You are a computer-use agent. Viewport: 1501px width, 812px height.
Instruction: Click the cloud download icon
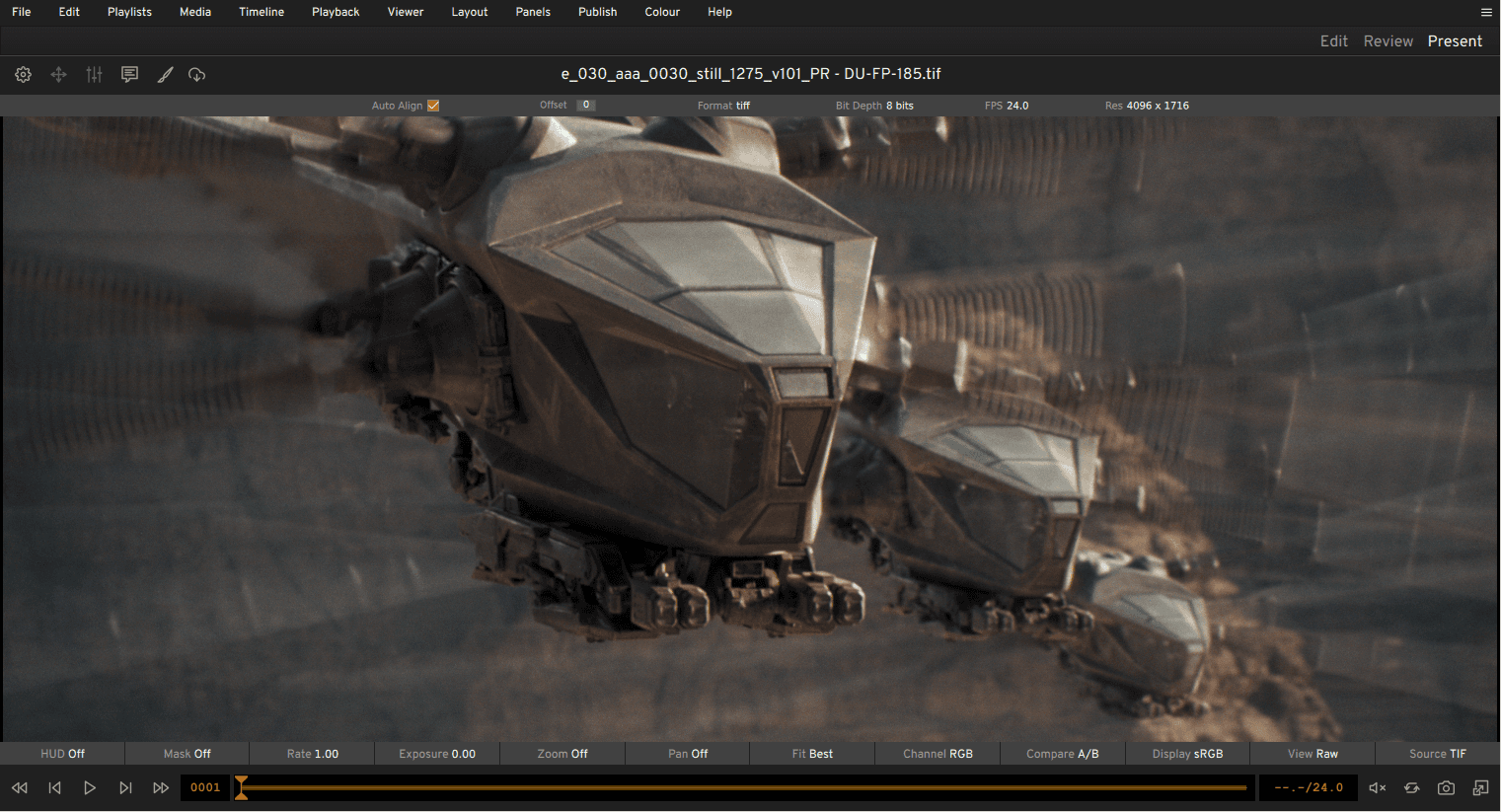tap(197, 75)
